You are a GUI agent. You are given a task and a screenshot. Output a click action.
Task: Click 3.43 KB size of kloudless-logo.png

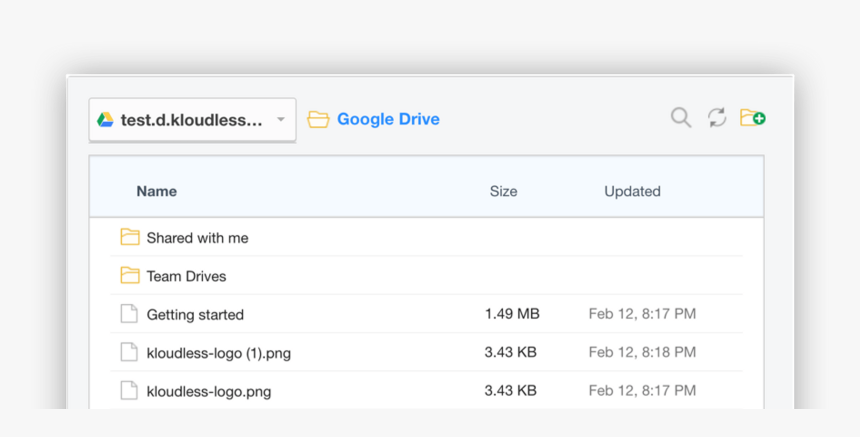coord(511,390)
